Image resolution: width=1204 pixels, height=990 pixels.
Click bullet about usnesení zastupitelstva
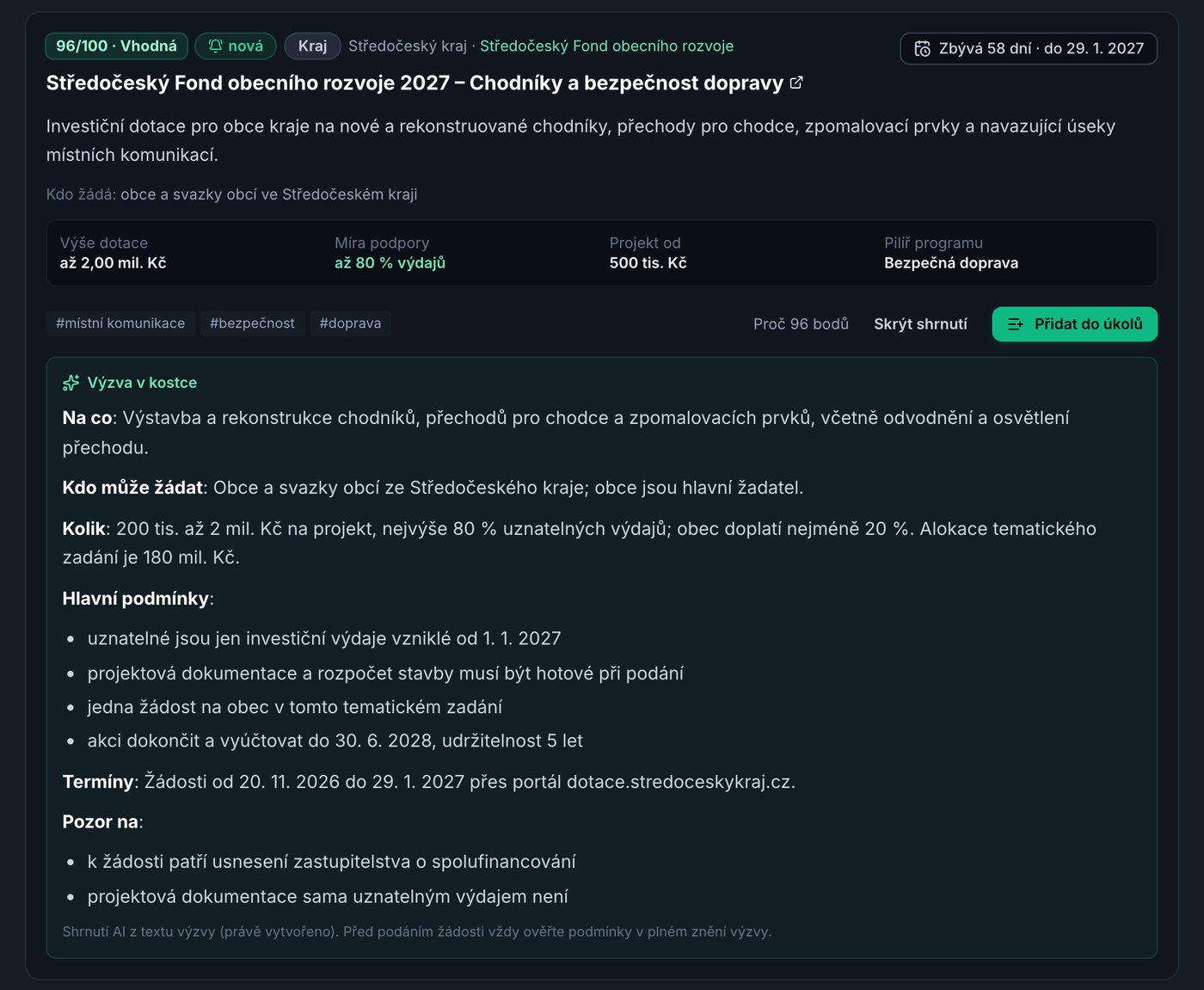pyautogui.click(x=331, y=862)
